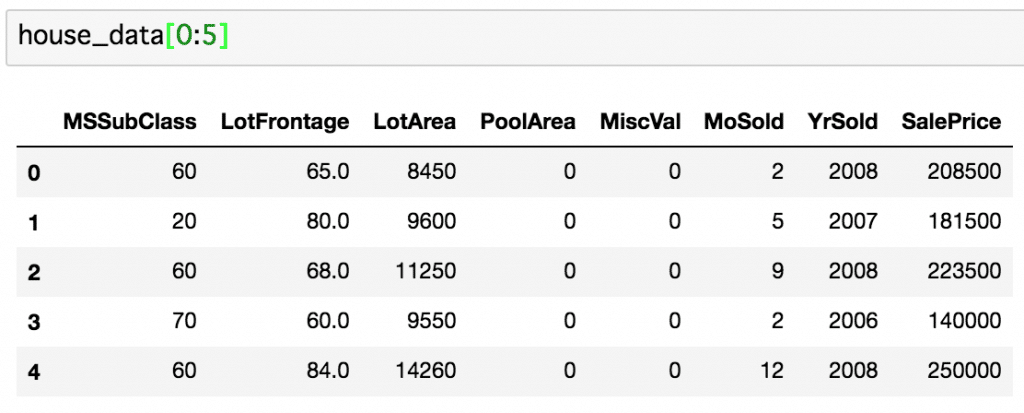Click the SalePrice column header
The width and height of the screenshot is (1024, 413).
(x=951, y=122)
